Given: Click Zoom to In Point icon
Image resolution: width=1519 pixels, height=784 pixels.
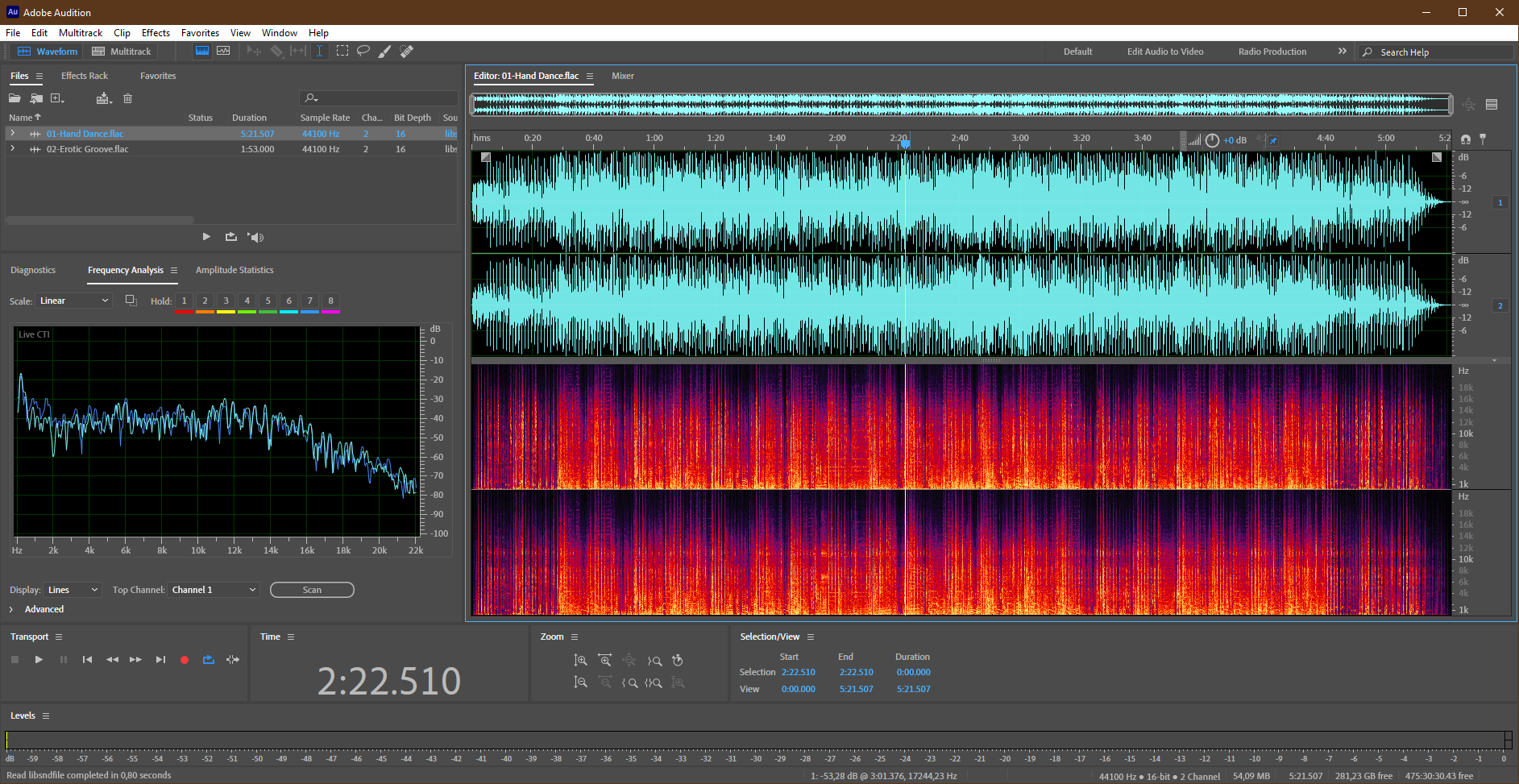Looking at the screenshot, I should pyautogui.click(x=629, y=682).
